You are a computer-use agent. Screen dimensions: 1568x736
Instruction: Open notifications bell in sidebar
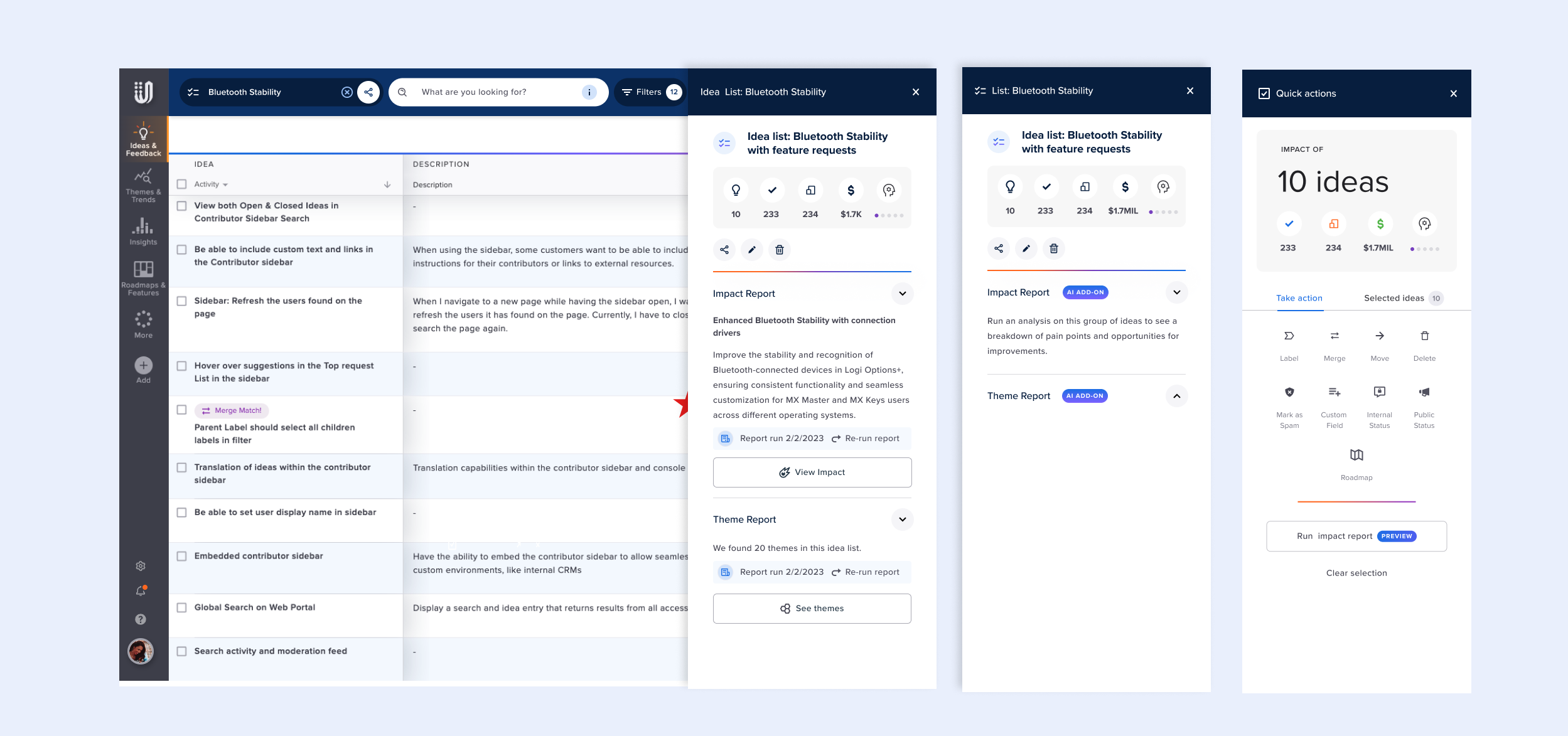[141, 591]
